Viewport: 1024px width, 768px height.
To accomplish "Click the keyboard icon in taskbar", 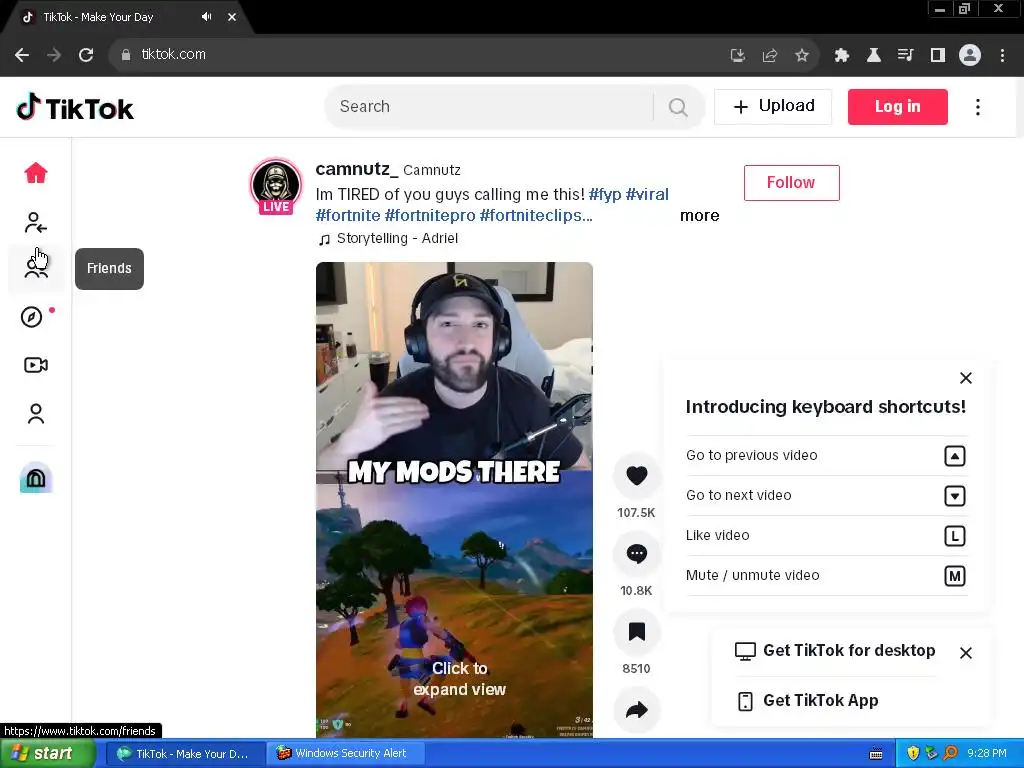I will pyautogui.click(x=876, y=754).
